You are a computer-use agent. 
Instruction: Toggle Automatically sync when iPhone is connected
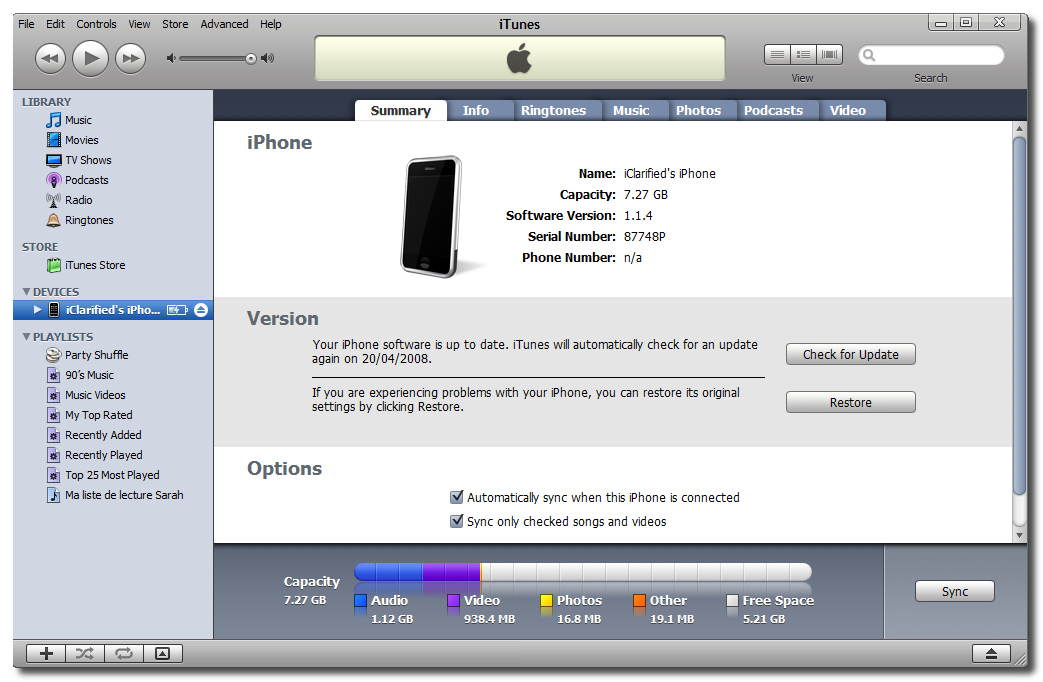[456, 497]
